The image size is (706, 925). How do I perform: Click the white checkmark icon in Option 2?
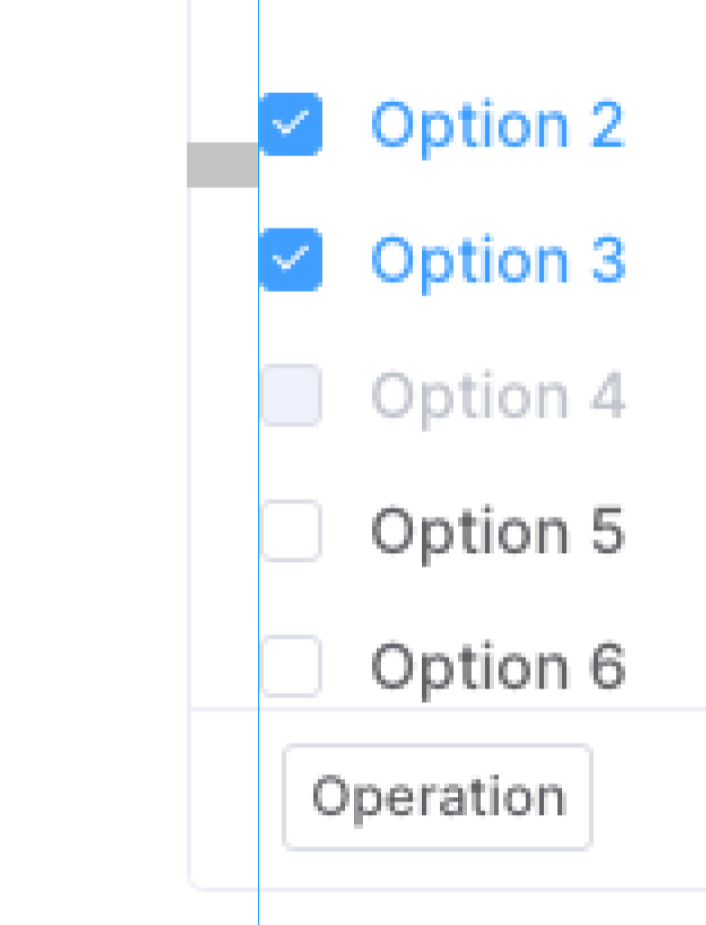click(291, 124)
